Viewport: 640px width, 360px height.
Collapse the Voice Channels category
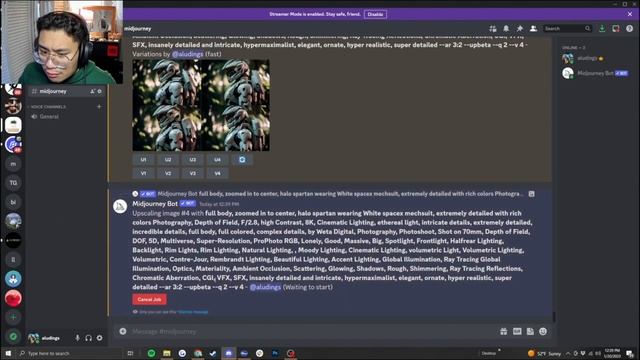pyautogui.click(x=48, y=107)
